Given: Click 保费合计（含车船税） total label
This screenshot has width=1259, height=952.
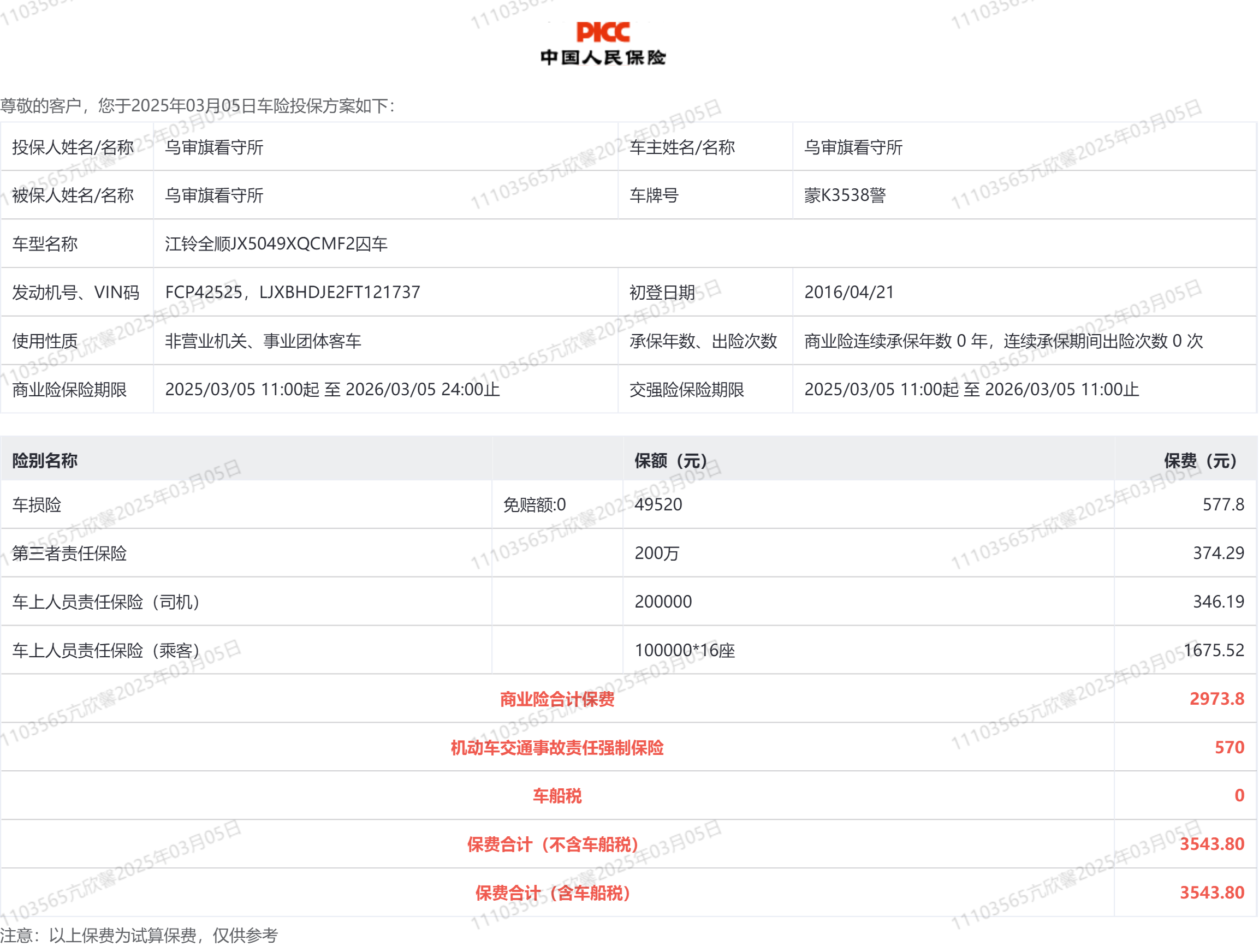Looking at the screenshot, I should 553,893.
